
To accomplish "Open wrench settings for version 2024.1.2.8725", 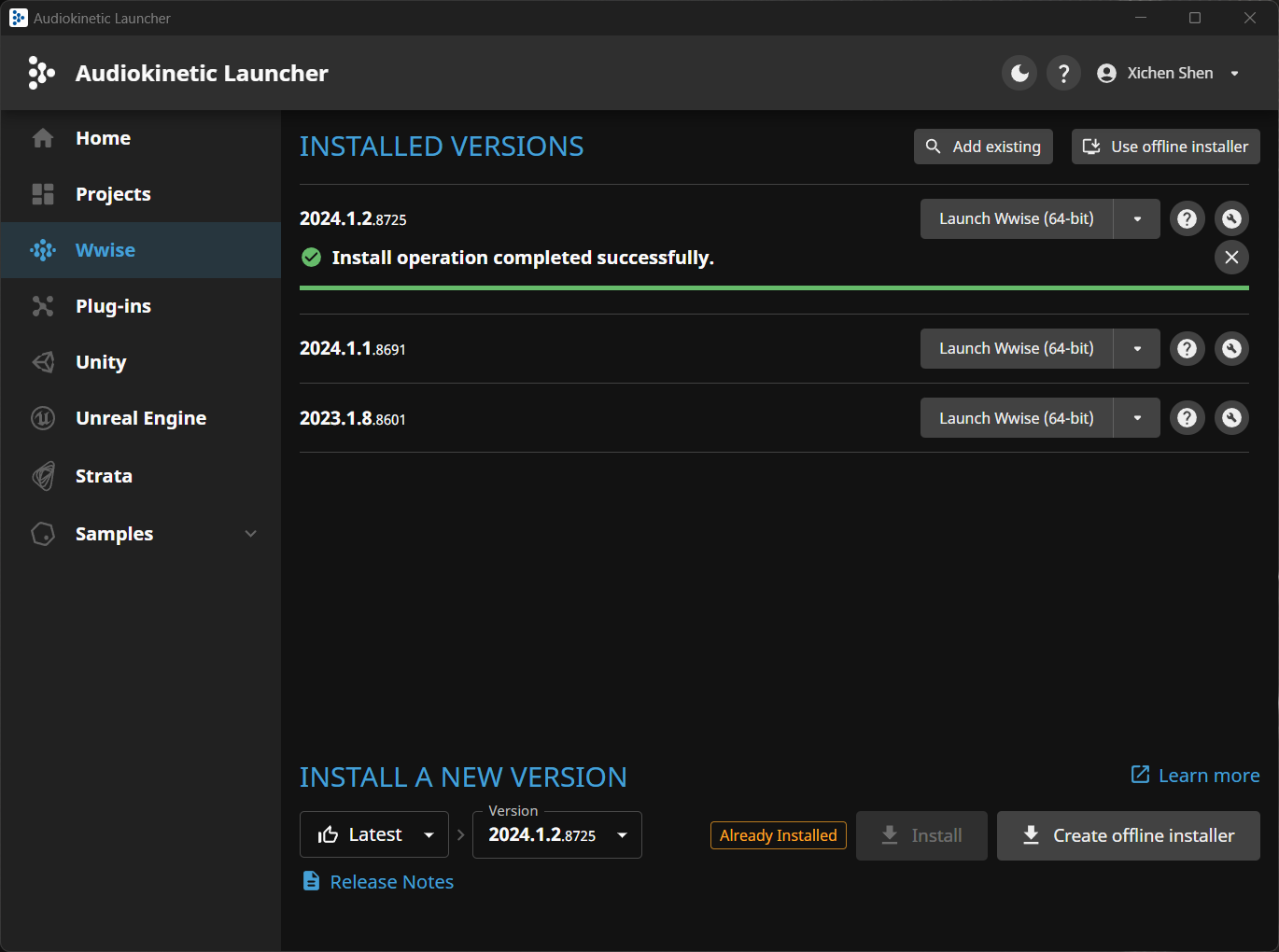I will pos(1231,218).
